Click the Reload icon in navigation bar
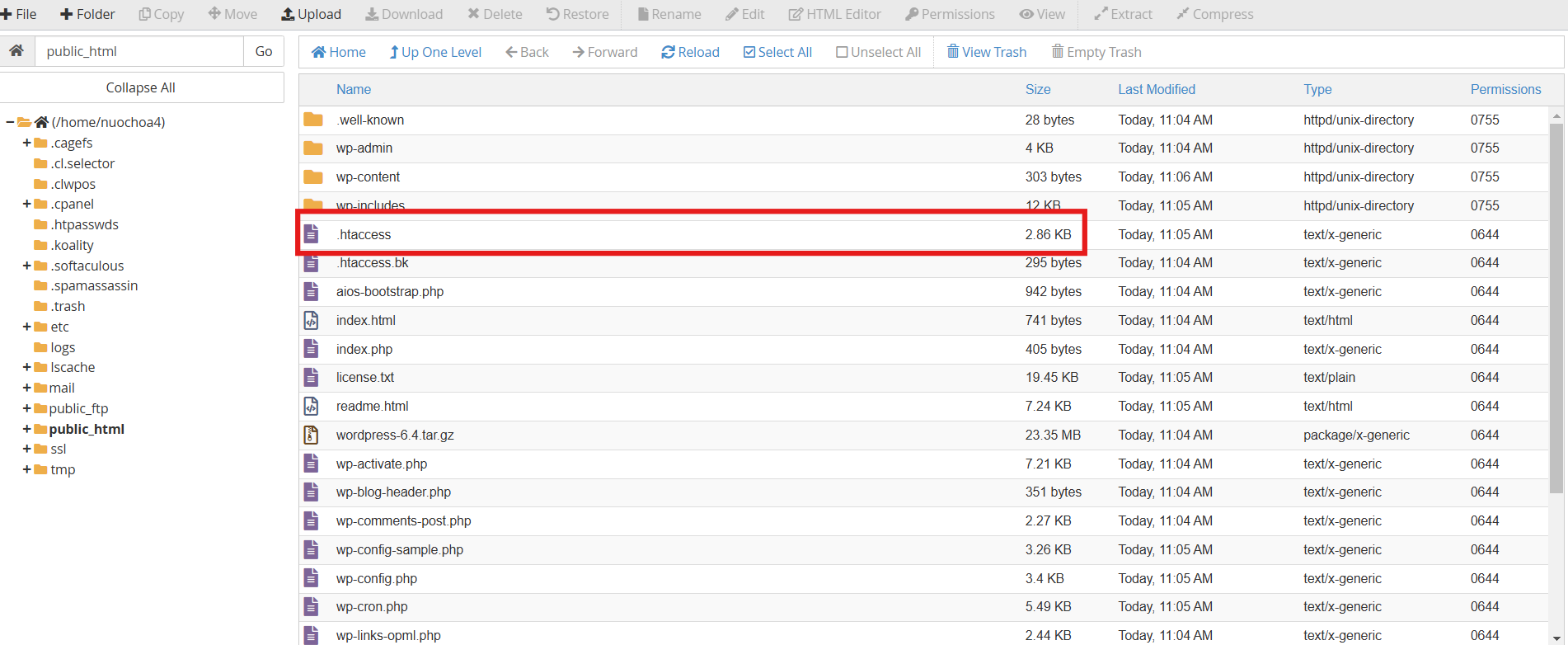The image size is (1568, 645). pyautogui.click(x=668, y=52)
